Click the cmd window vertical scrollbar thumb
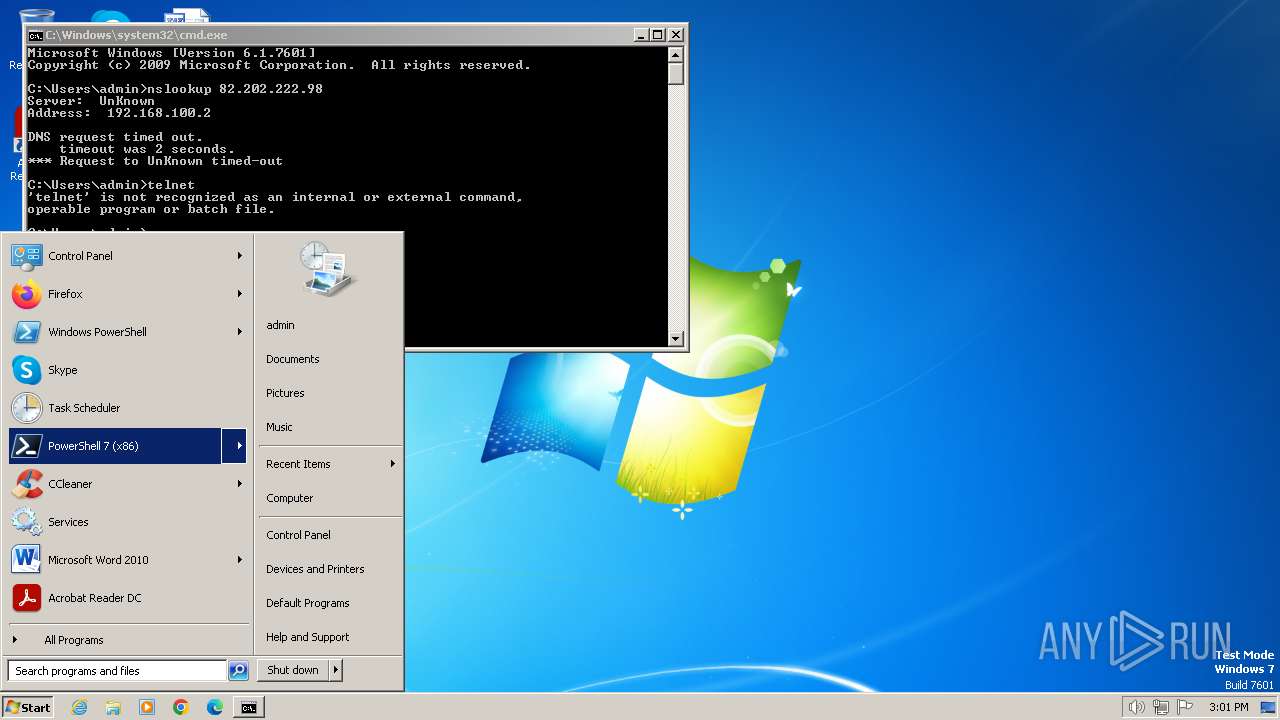Image resolution: width=1280 pixels, height=720 pixels. (x=676, y=73)
